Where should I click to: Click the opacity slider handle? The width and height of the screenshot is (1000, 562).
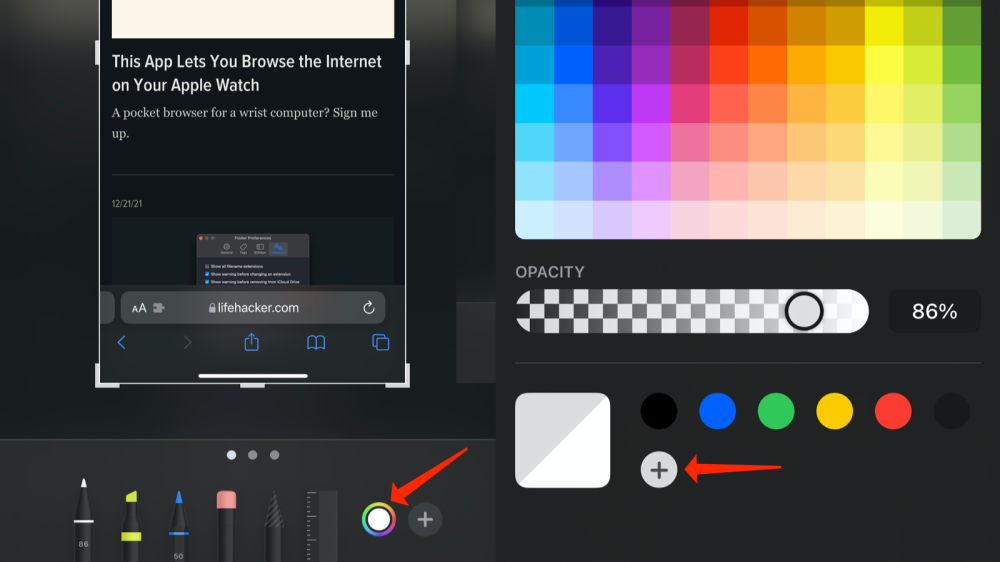pyautogui.click(x=803, y=311)
